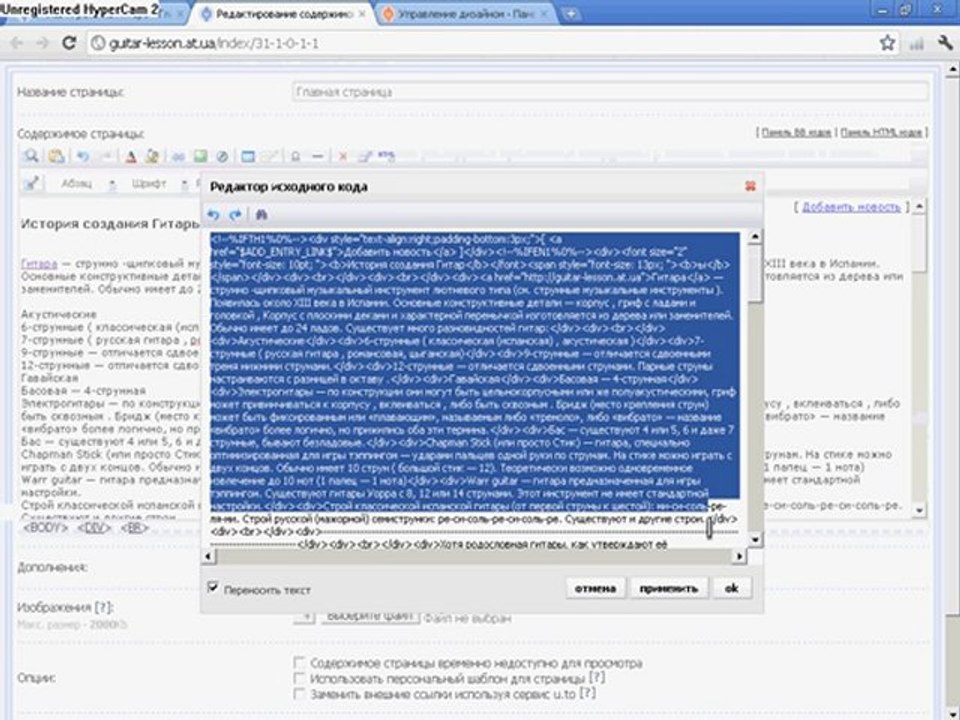This screenshot has width=960, height=720.
Task: Click the red letter A text color icon
Action: pyautogui.click(x=130, y=157)
